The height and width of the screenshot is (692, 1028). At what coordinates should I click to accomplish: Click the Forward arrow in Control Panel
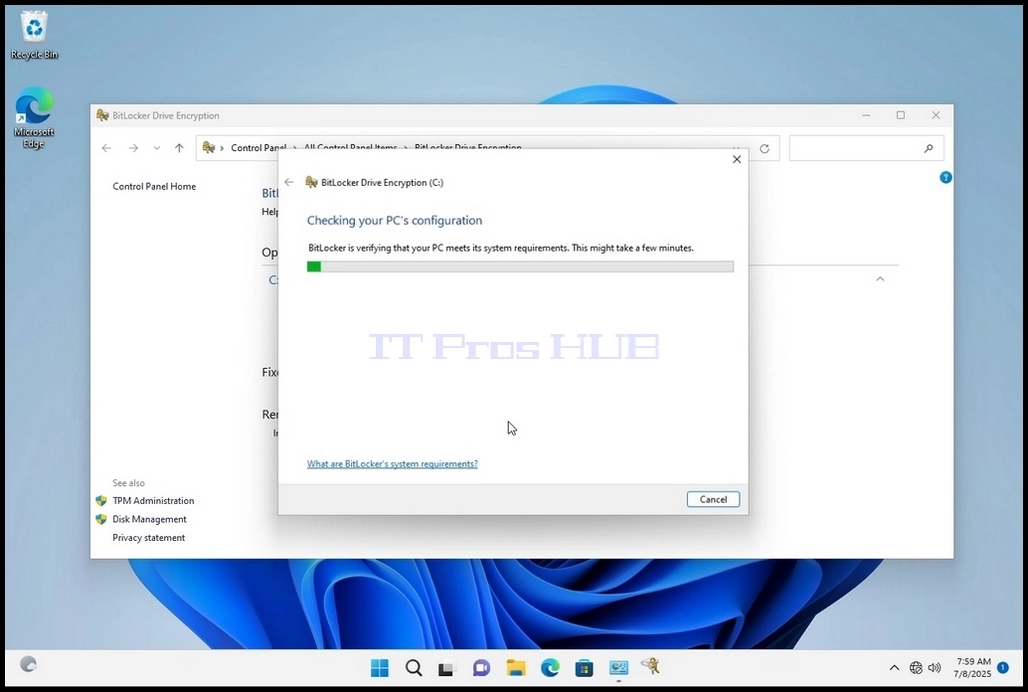point(133,148)
